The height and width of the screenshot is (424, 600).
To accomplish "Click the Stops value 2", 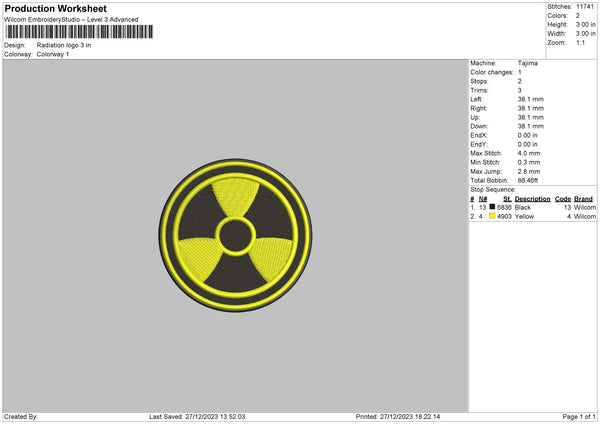I will [520, 82].
